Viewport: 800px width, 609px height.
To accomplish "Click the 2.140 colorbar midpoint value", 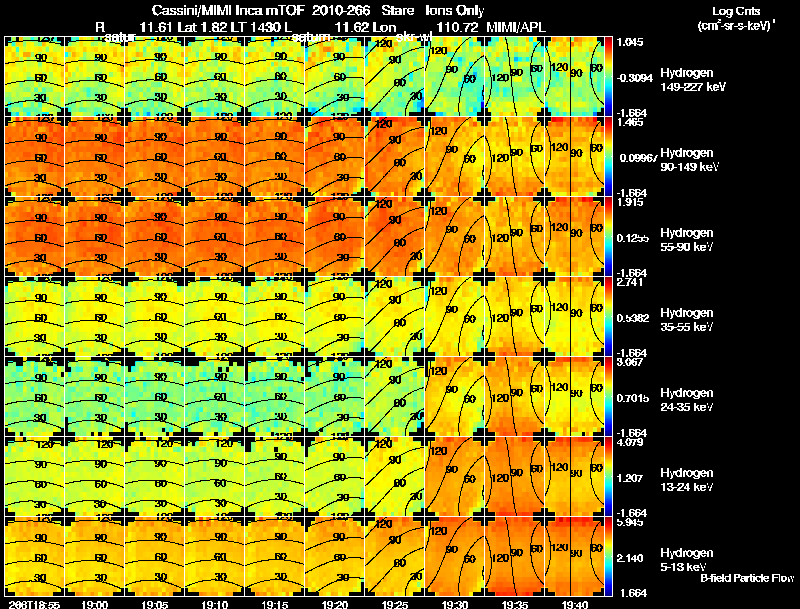I will point(630,559).
